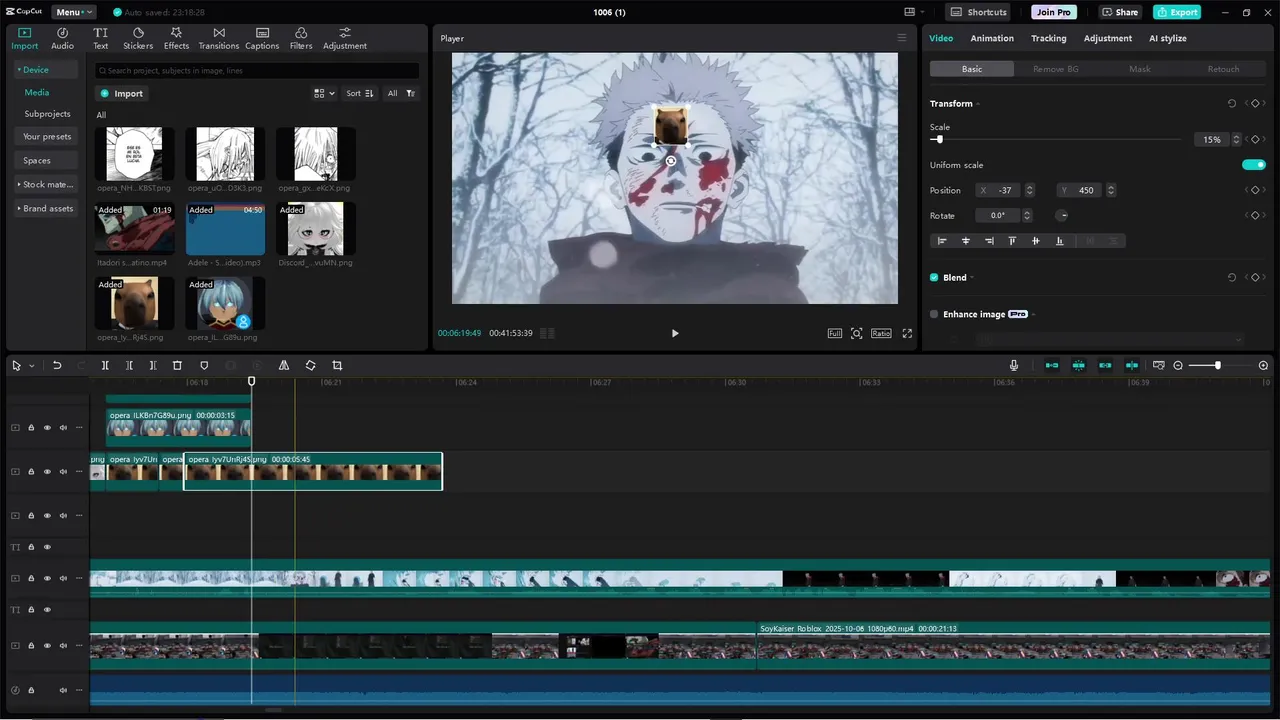Click the Import button in media panel
This screenshot has width=1280, height=720.
[121, 93]
